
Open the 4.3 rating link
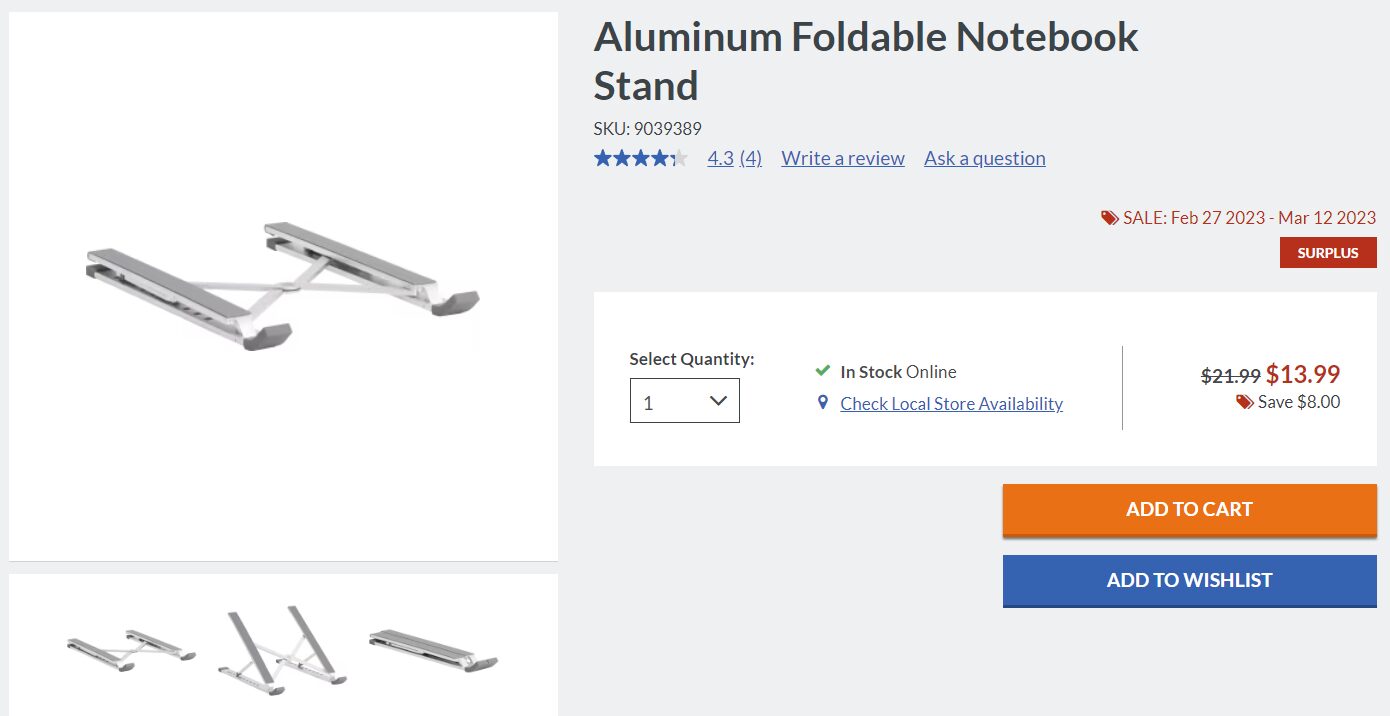click(x=720, y=157)
